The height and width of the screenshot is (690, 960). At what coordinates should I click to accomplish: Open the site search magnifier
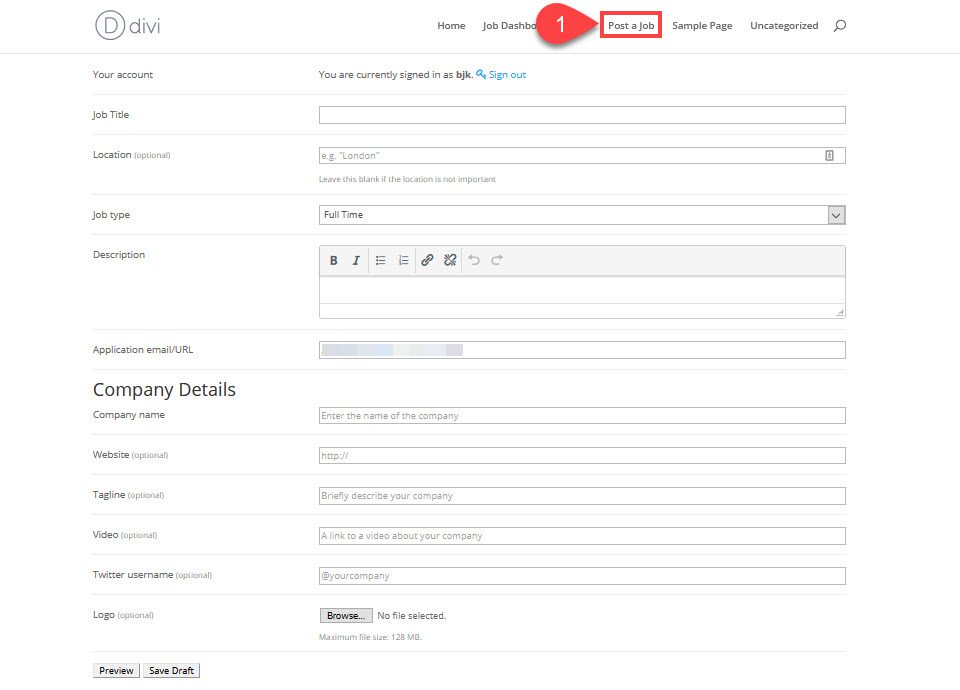pyautogui.click(x=838, y=25)
